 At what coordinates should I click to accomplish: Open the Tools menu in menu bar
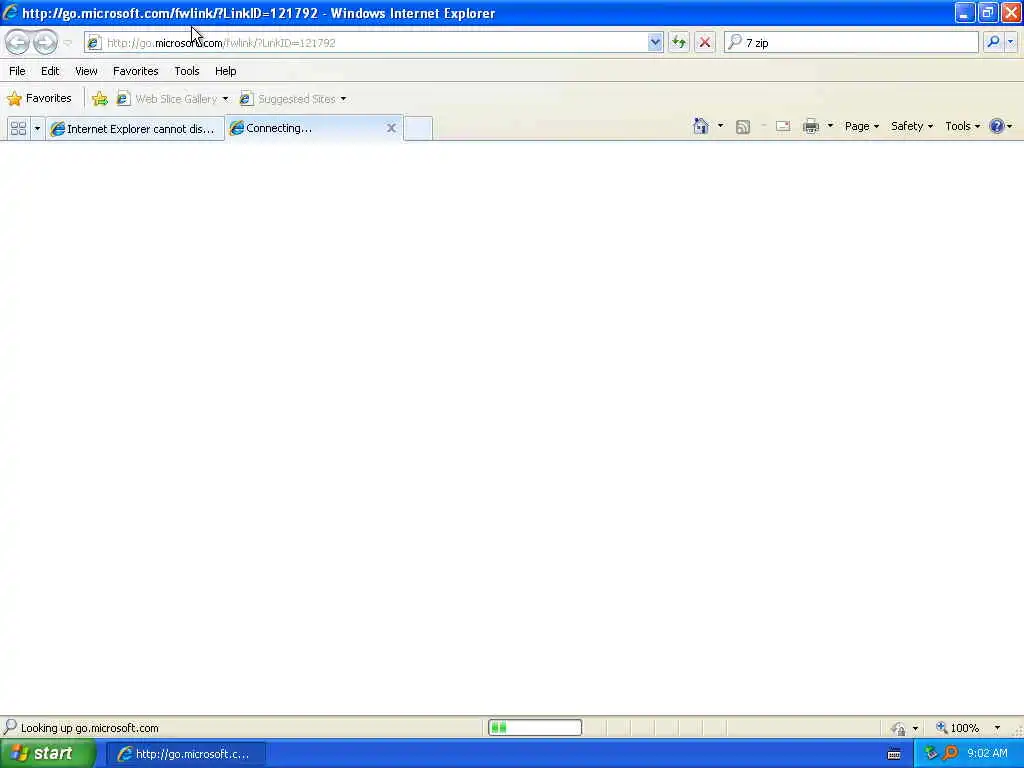[x=186, y=71]
